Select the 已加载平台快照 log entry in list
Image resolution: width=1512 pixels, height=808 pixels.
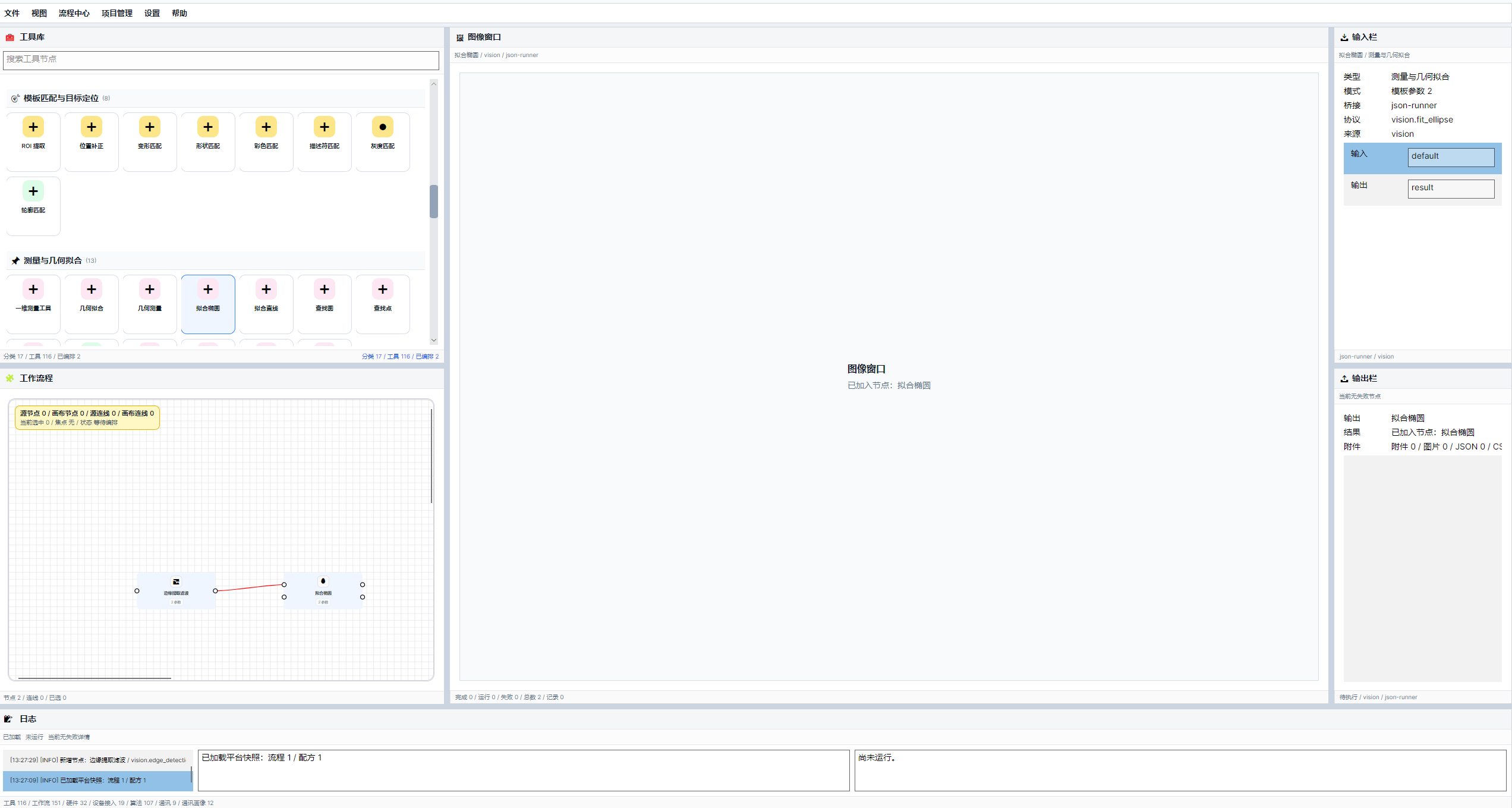tap(97, 780)
